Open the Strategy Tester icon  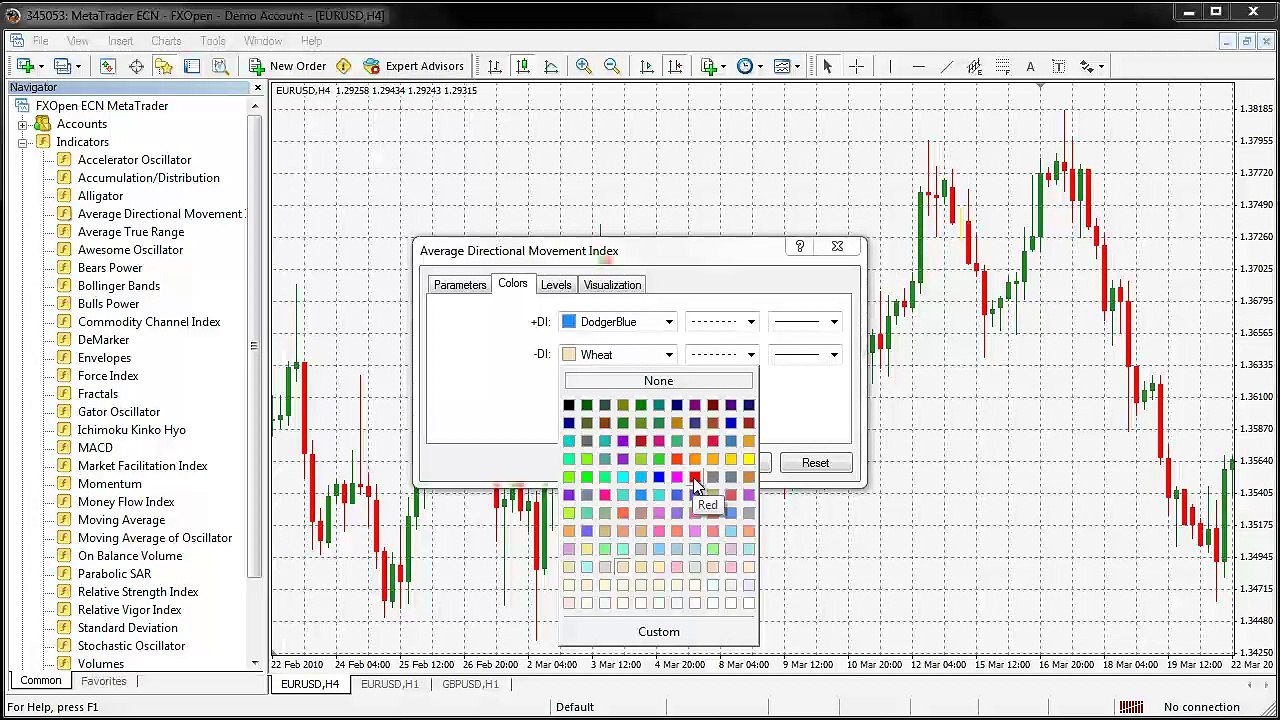(220, 66)
